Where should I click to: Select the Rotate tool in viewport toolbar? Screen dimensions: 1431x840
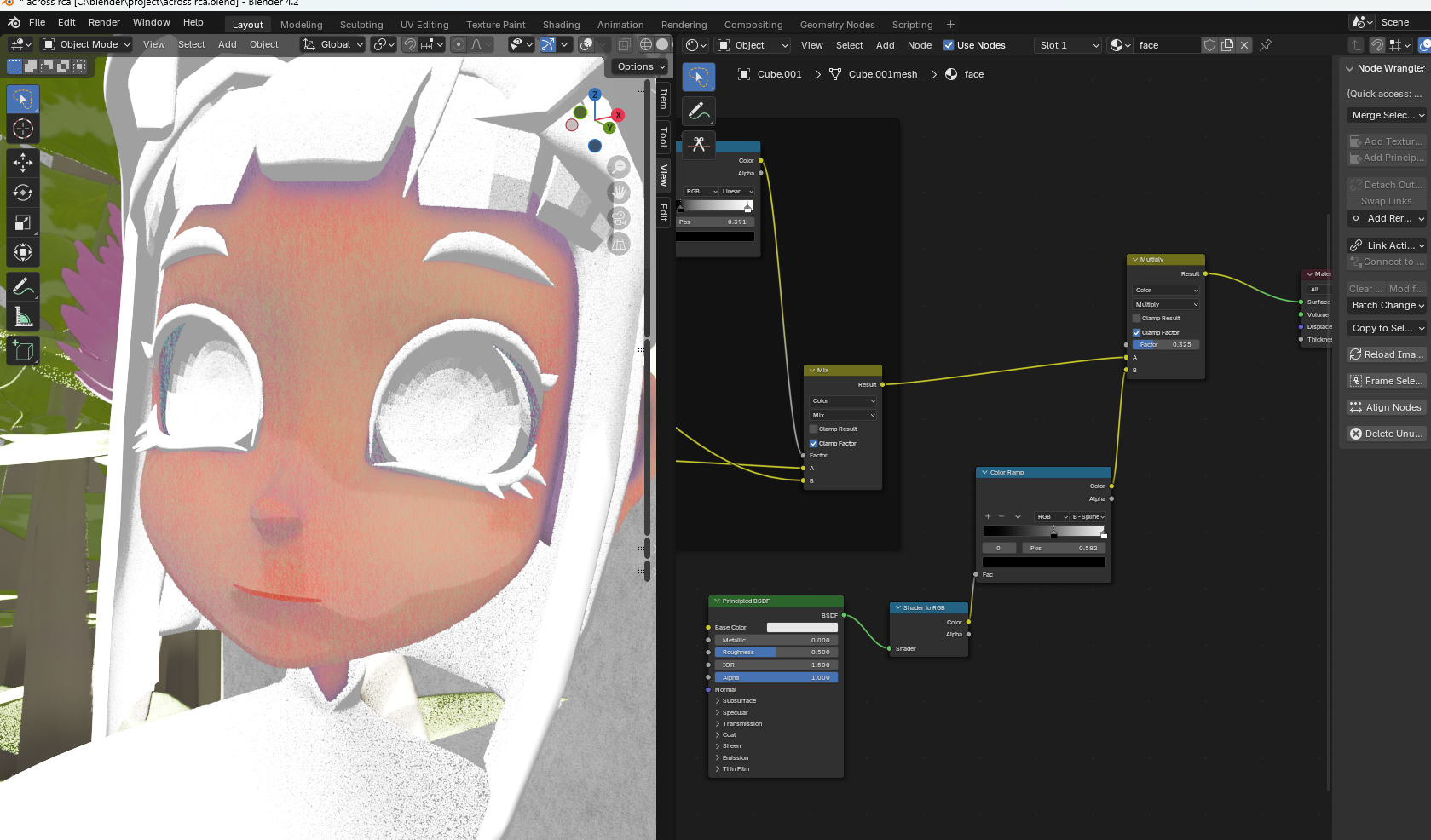23,193
